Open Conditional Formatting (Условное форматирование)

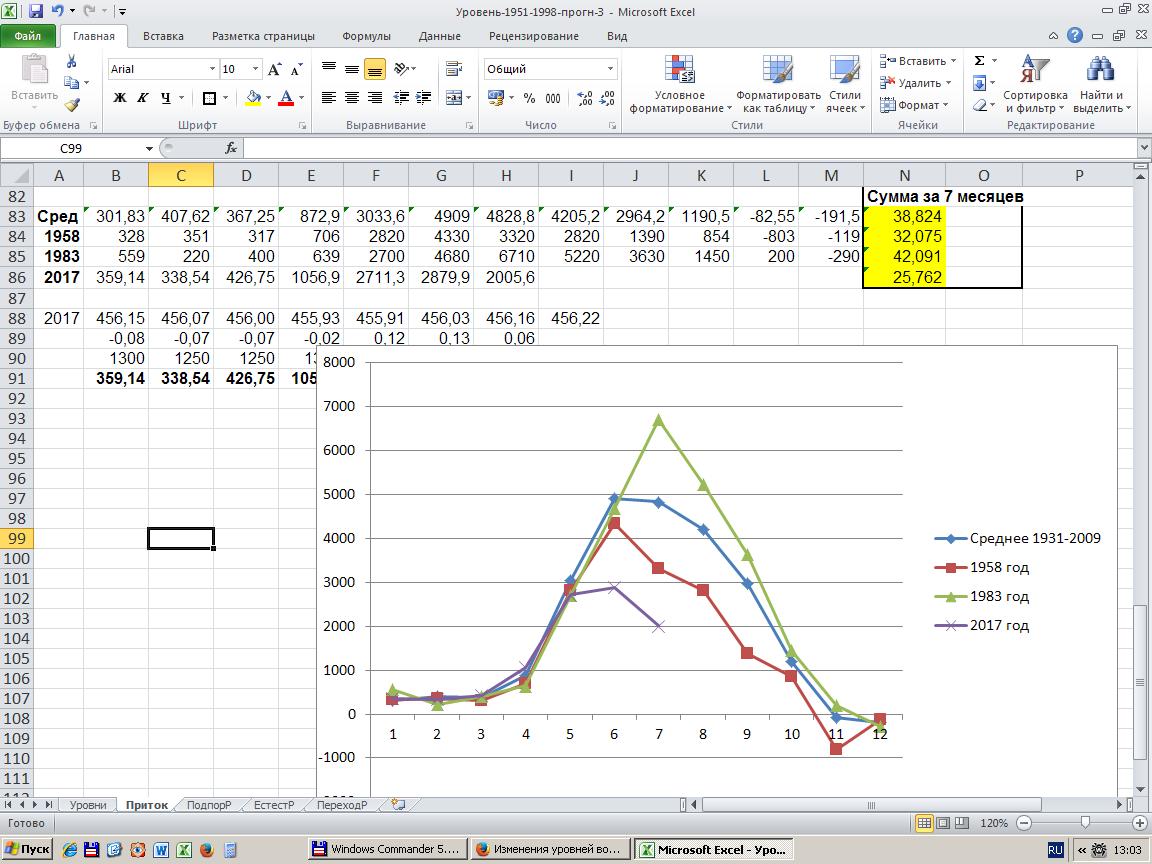click(680, 84)
